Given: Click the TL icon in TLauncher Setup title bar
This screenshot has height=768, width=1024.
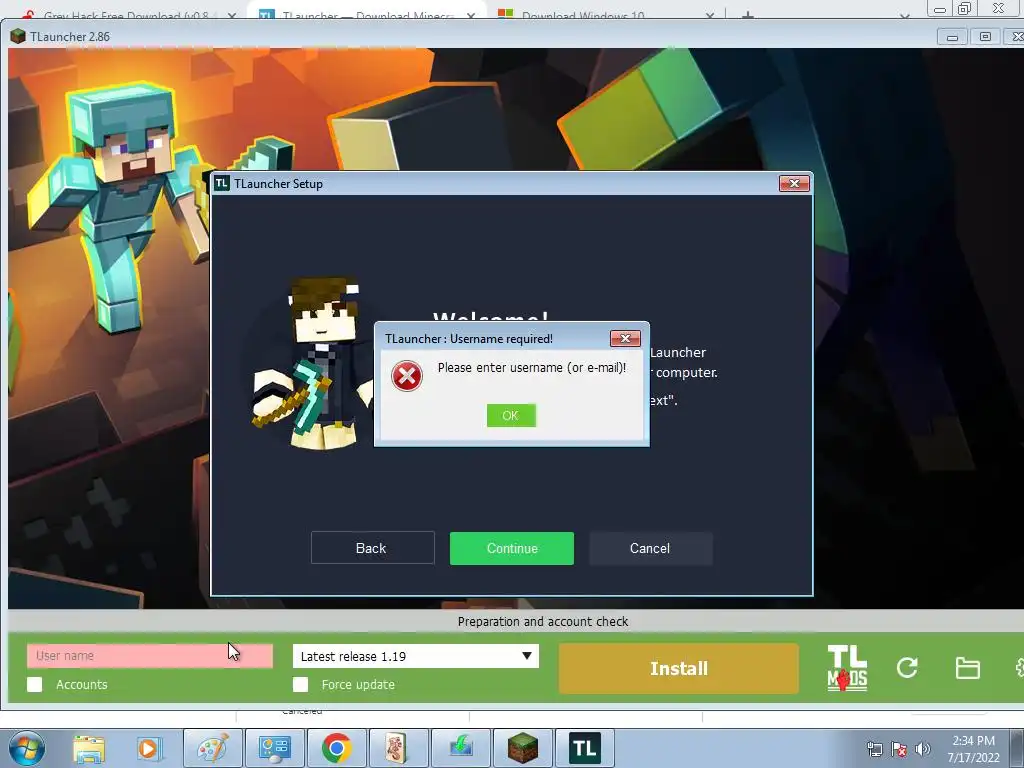Looking at the screenshot, I should (222, 184).
